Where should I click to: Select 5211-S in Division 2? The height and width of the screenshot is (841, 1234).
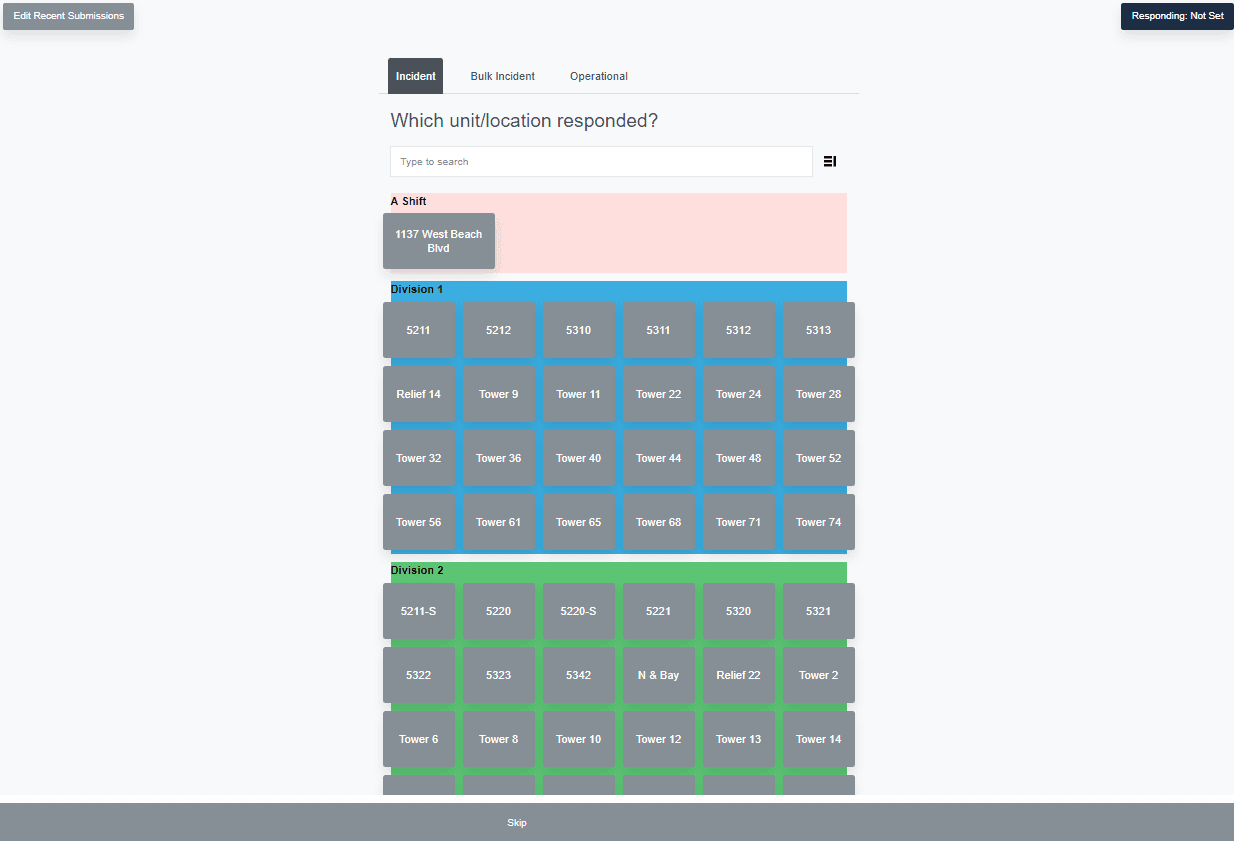tap(418, 611)
